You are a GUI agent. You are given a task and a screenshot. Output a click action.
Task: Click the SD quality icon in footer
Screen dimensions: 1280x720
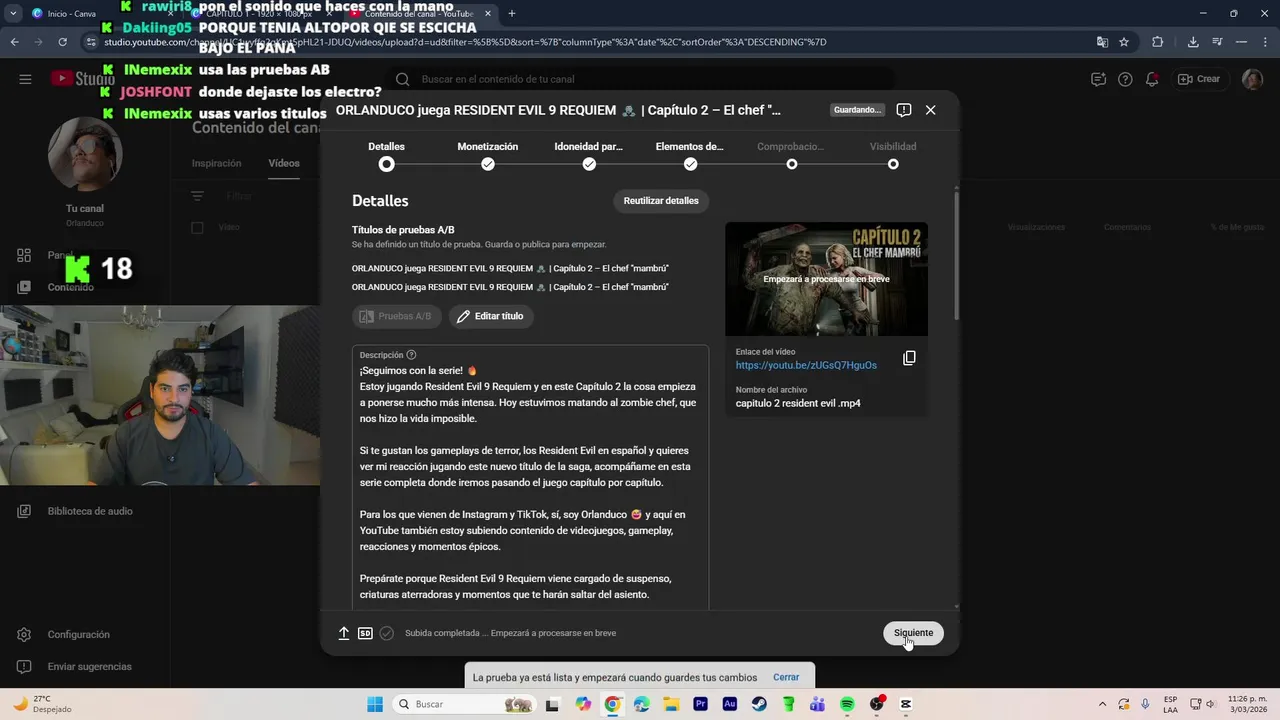[365, 633]
